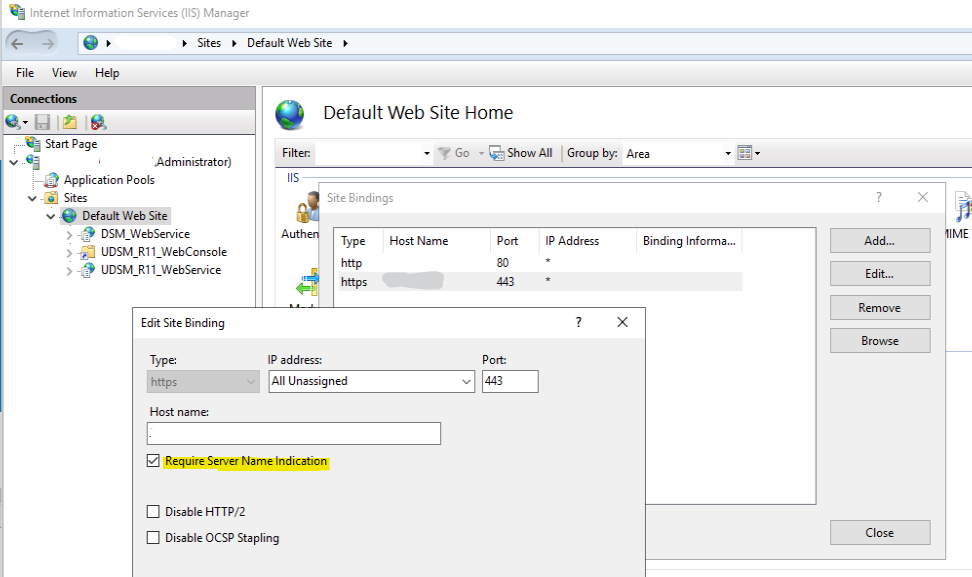
Task: Click the Edit... button in Site Bindings
Action: tap(880, 274)
